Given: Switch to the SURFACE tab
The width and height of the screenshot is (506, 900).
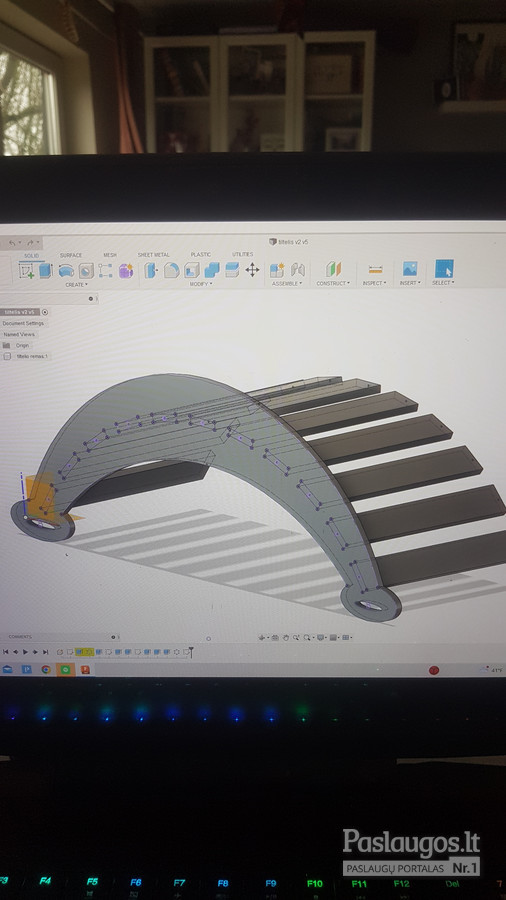Looking at the screenshot, I should tap(71, 255).
